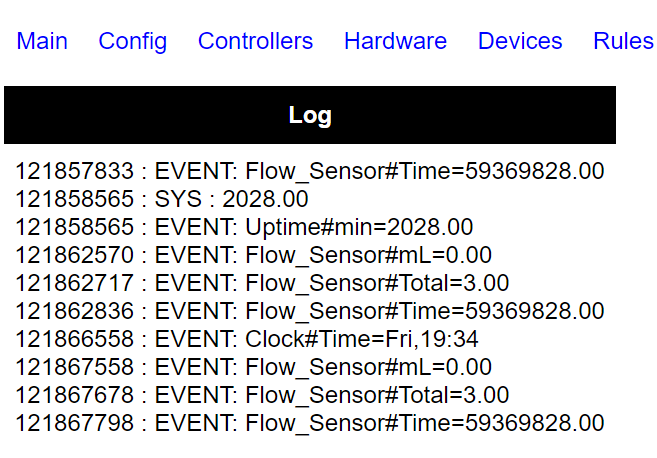Select log line timestamped 121862570
Image resolution: width=657 pixels, height=458 pixels.
[x=253, y=255]
